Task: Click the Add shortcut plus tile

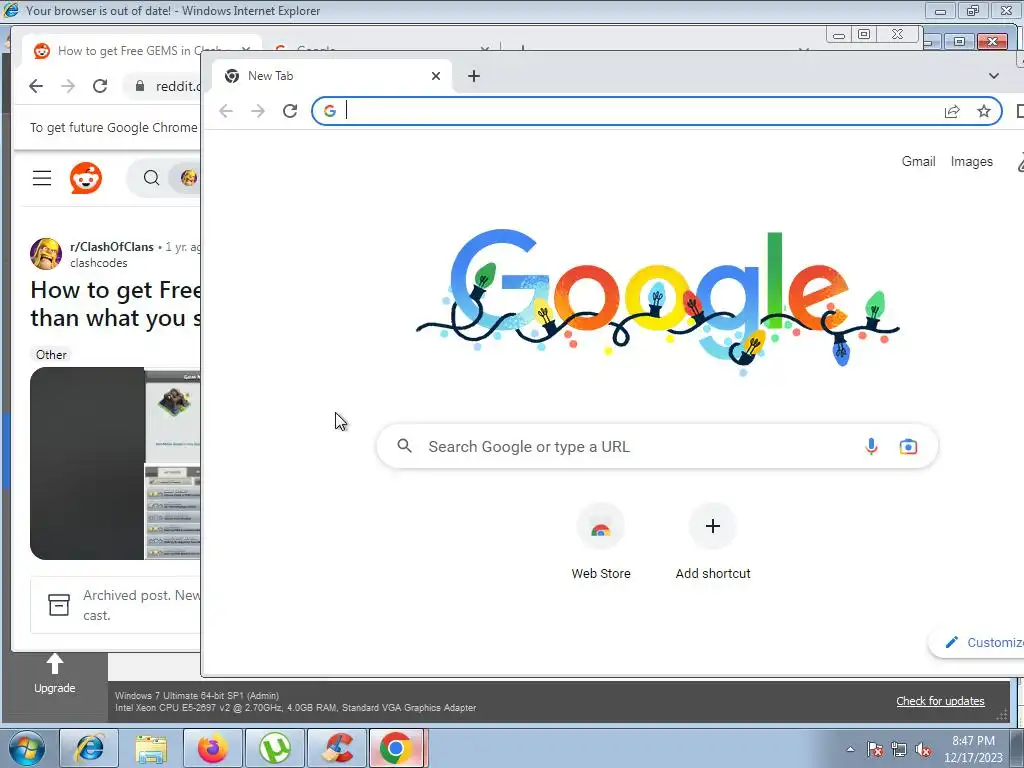Action: tap(712, 542)
